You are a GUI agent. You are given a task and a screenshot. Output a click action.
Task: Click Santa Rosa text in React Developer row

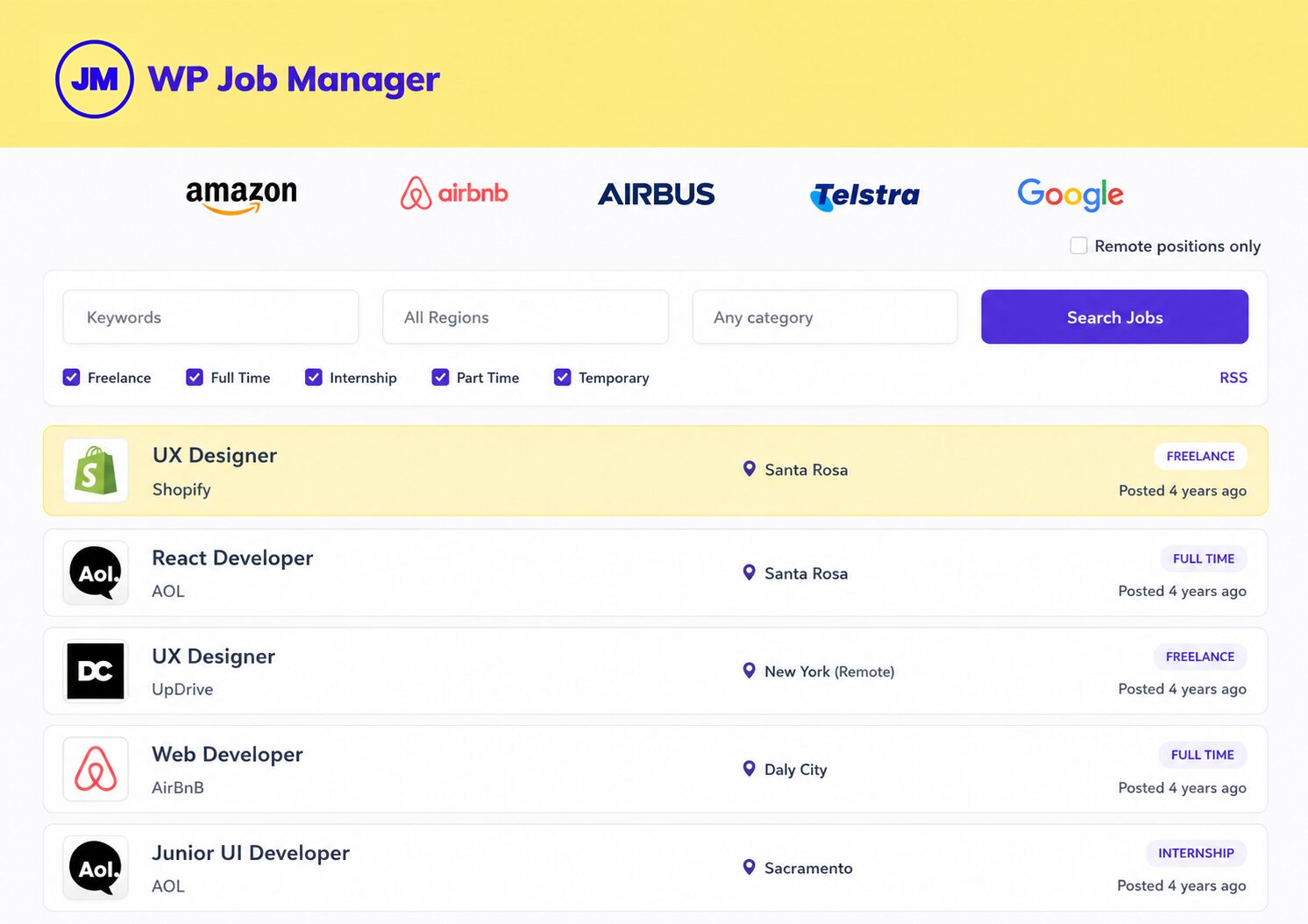806,573
